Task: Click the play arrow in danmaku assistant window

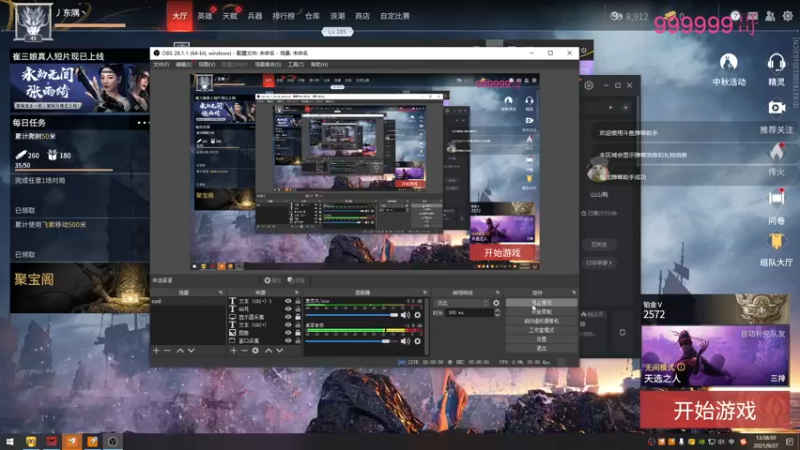Action: pyautogui.click(x=611, y=107)
